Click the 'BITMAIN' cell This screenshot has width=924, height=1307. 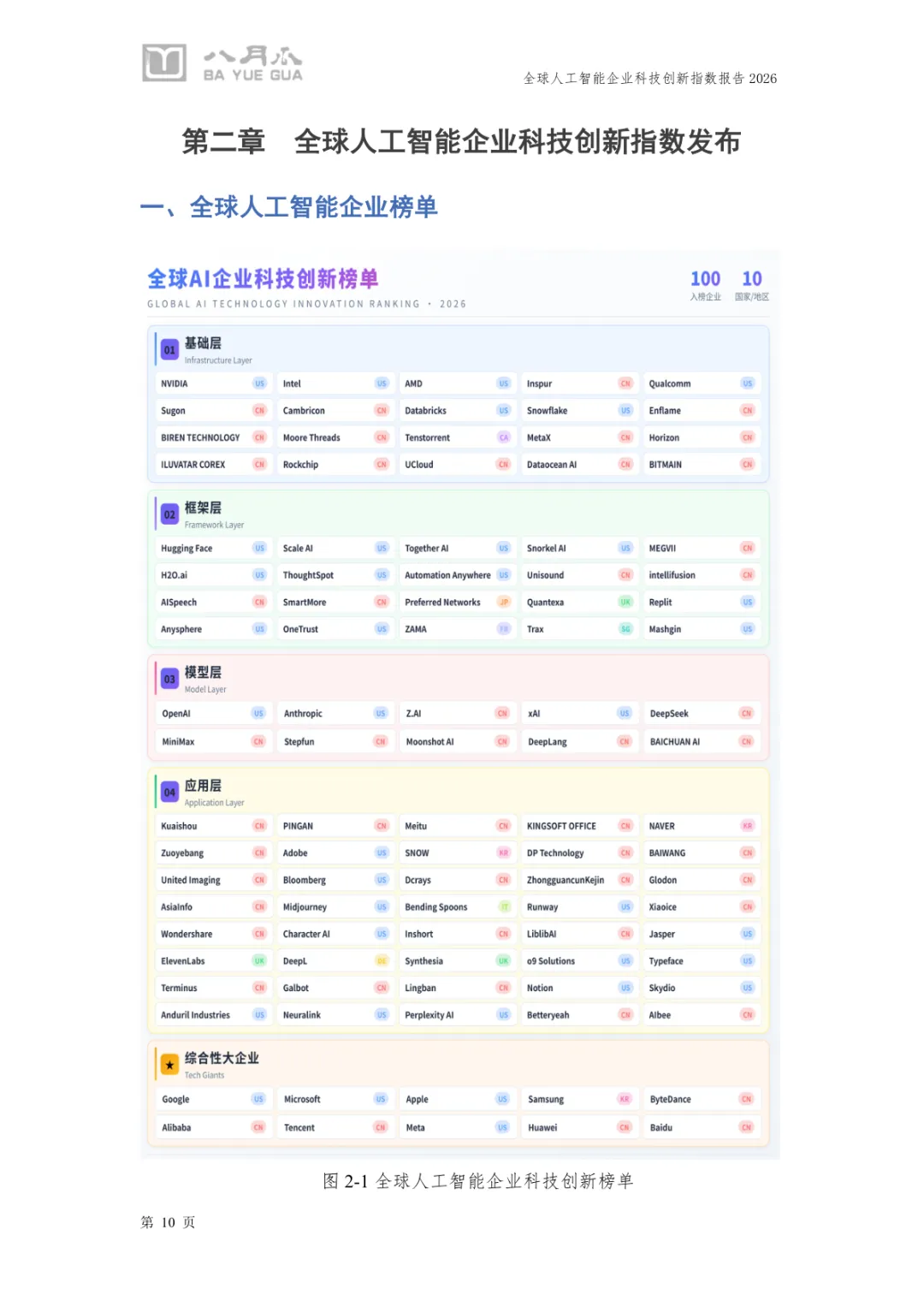click(x=701, y=465)
